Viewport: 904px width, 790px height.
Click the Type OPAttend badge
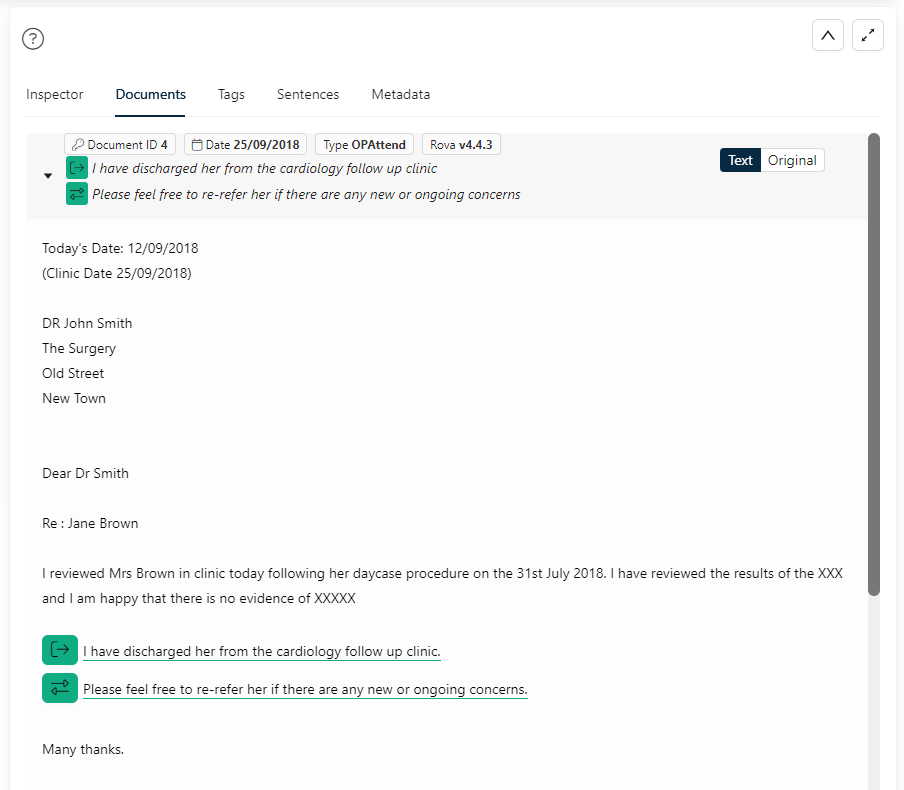(364, 145)
